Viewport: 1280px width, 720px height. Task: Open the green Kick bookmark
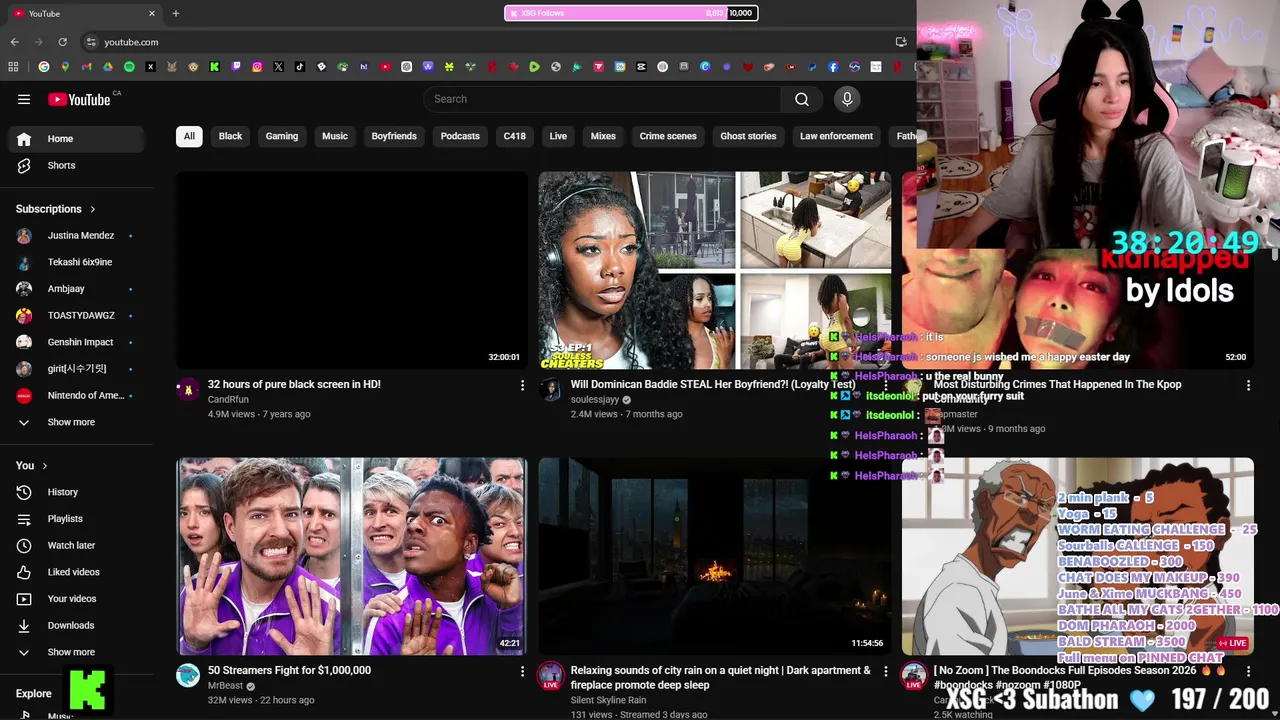(x=214, y=67)
